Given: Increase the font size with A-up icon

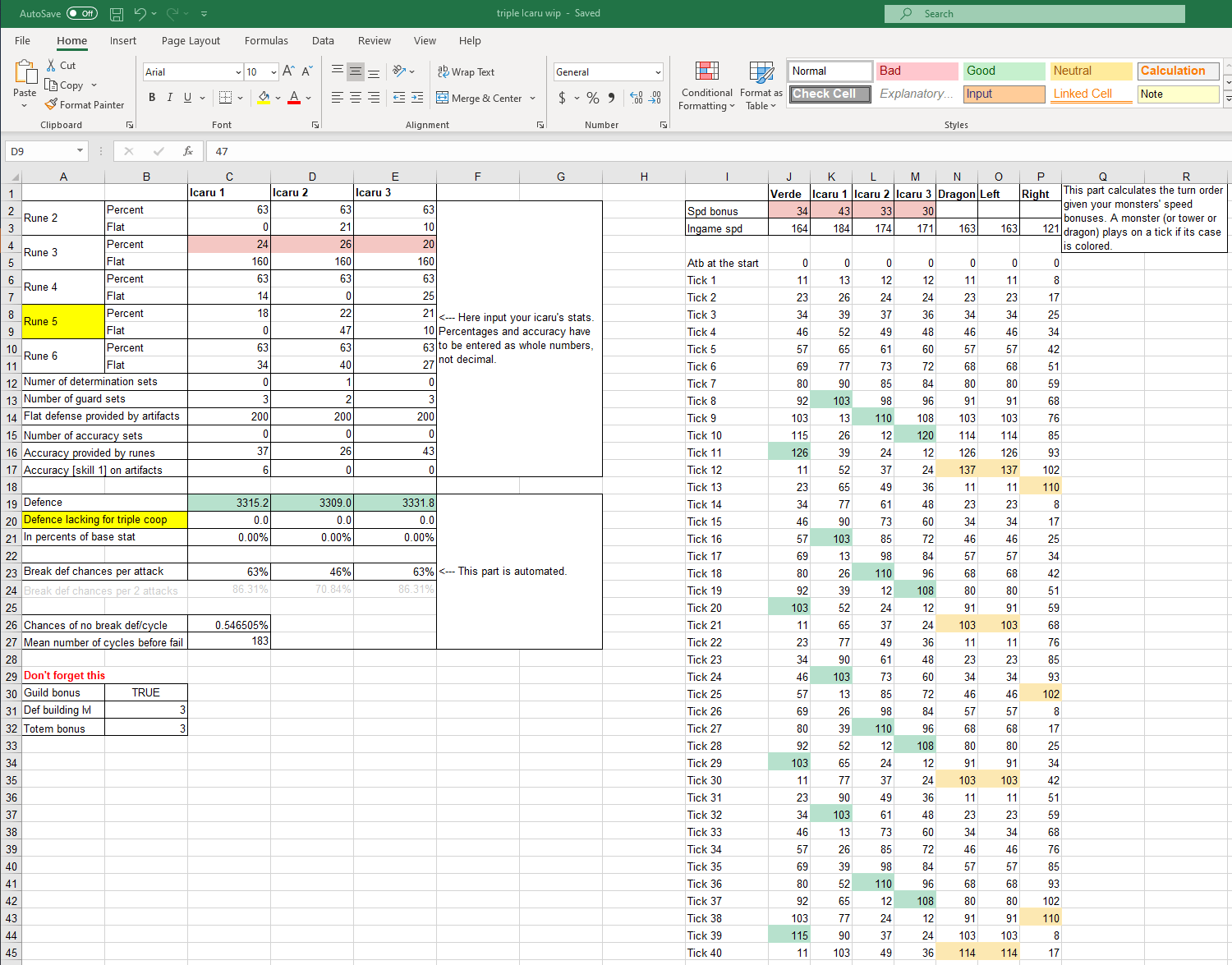Looking at the screenshot, I should (288, 72).
